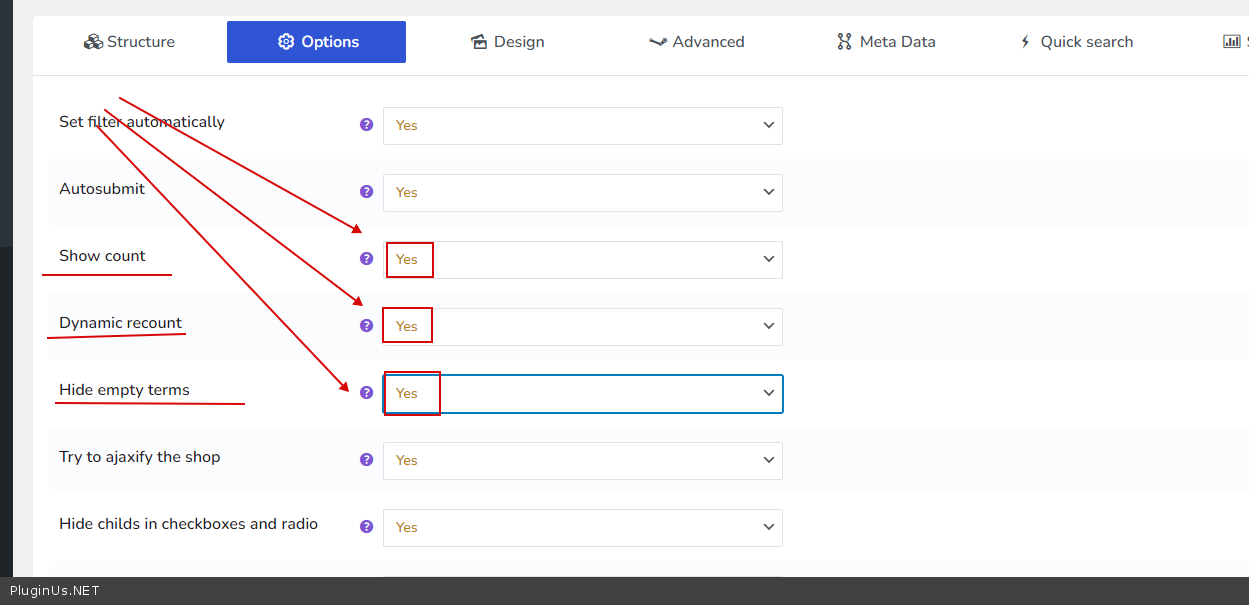Click help icon for Set filter automatically
1249x605 pixels.
(366, 125)
